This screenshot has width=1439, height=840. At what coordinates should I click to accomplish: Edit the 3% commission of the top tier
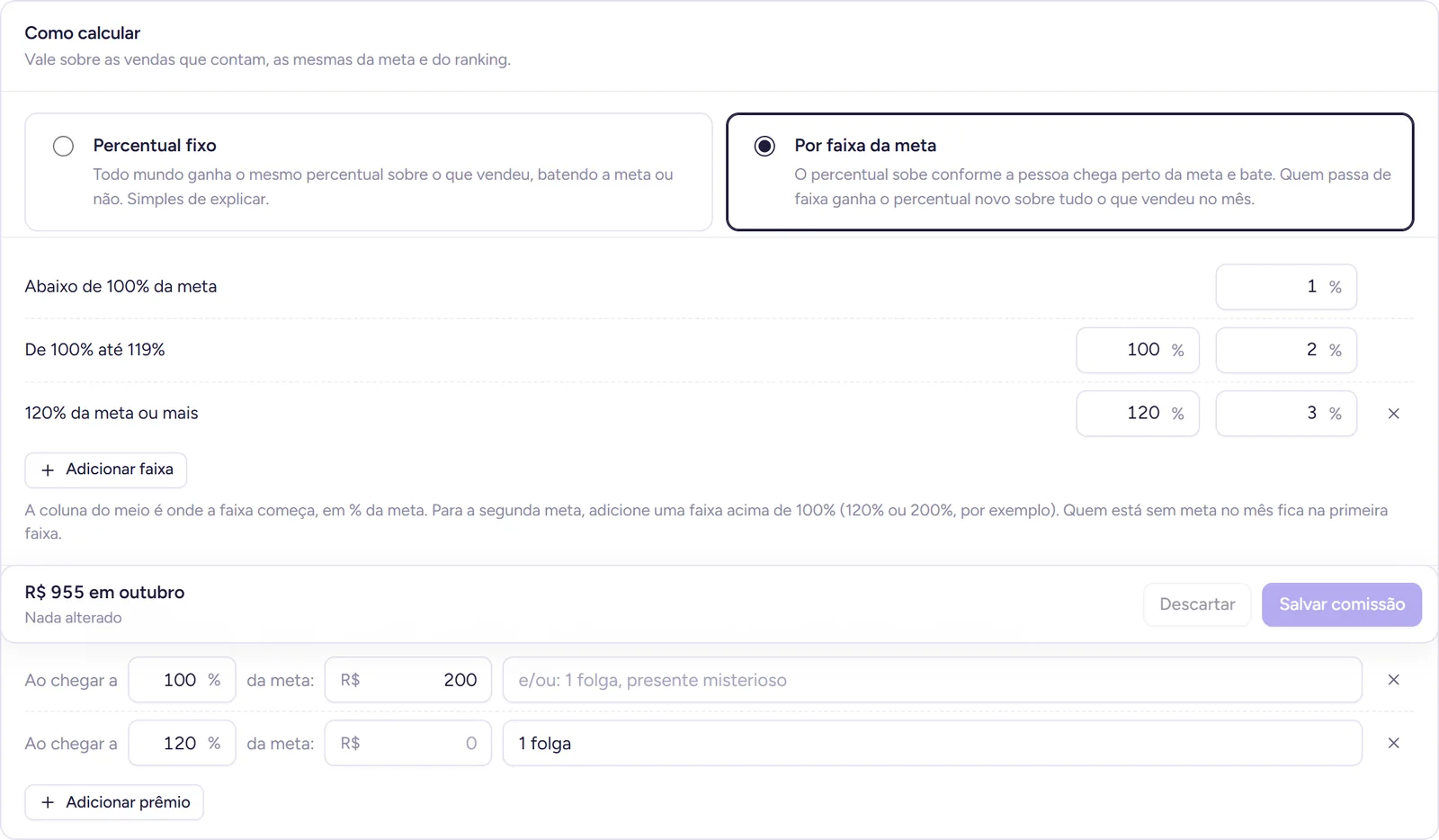click(1286, 414)
